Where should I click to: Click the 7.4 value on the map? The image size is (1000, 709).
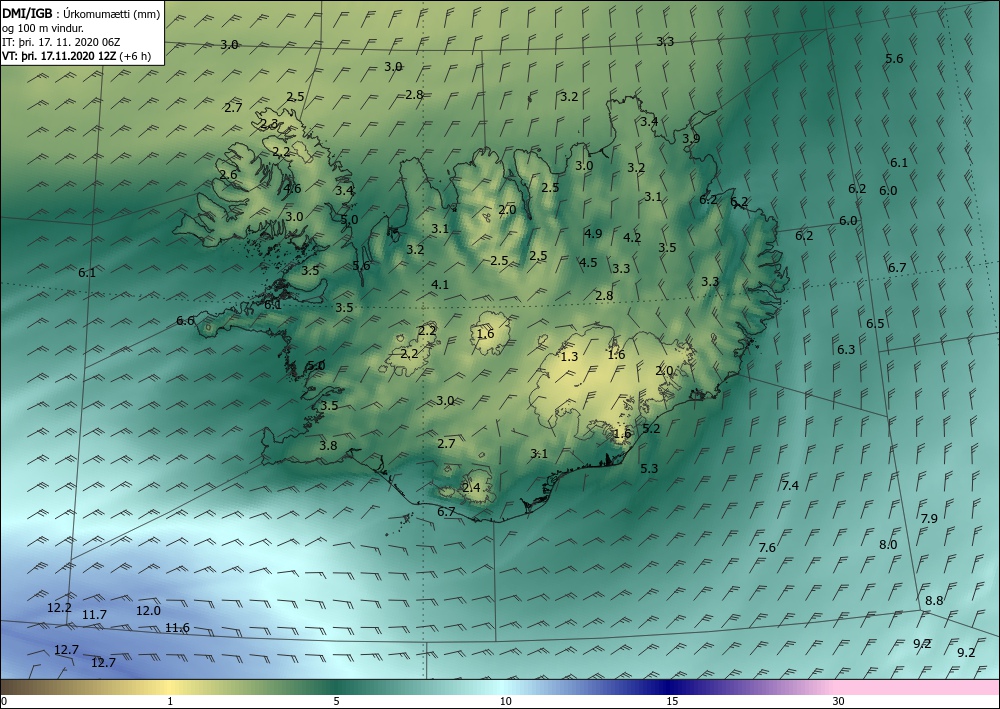790,486
